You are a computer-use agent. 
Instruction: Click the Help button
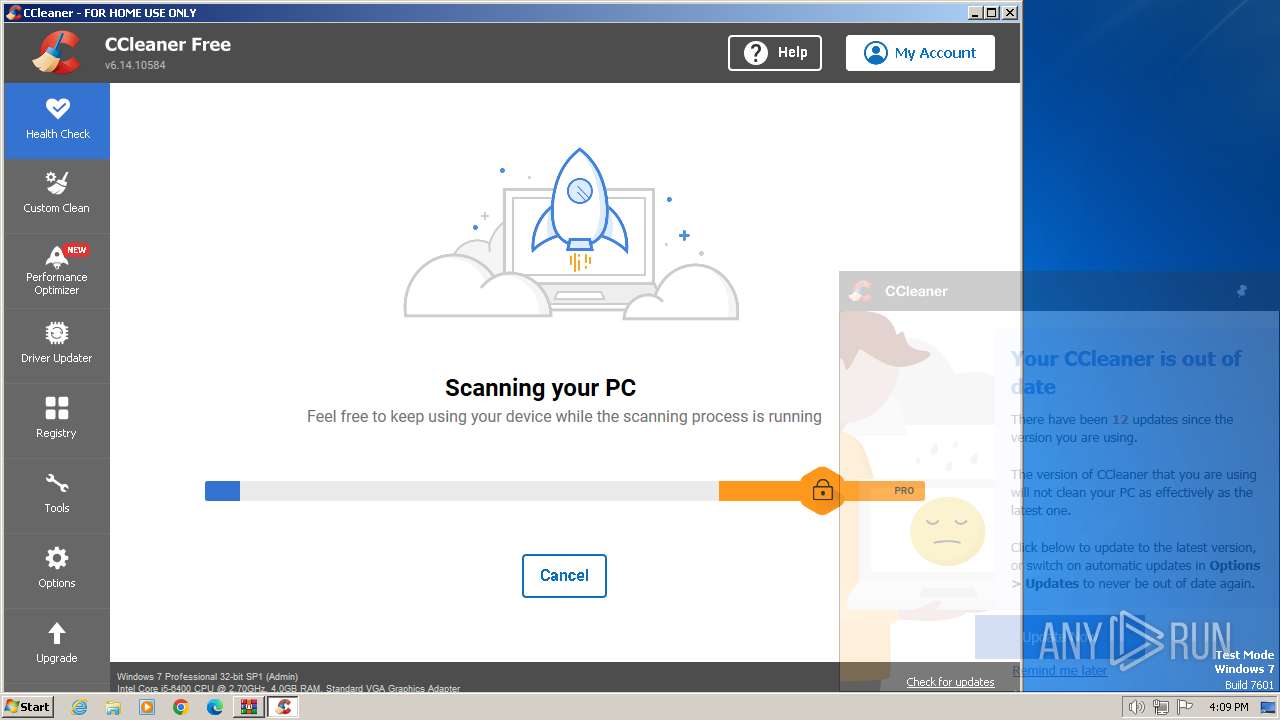(x=775, y=53)
